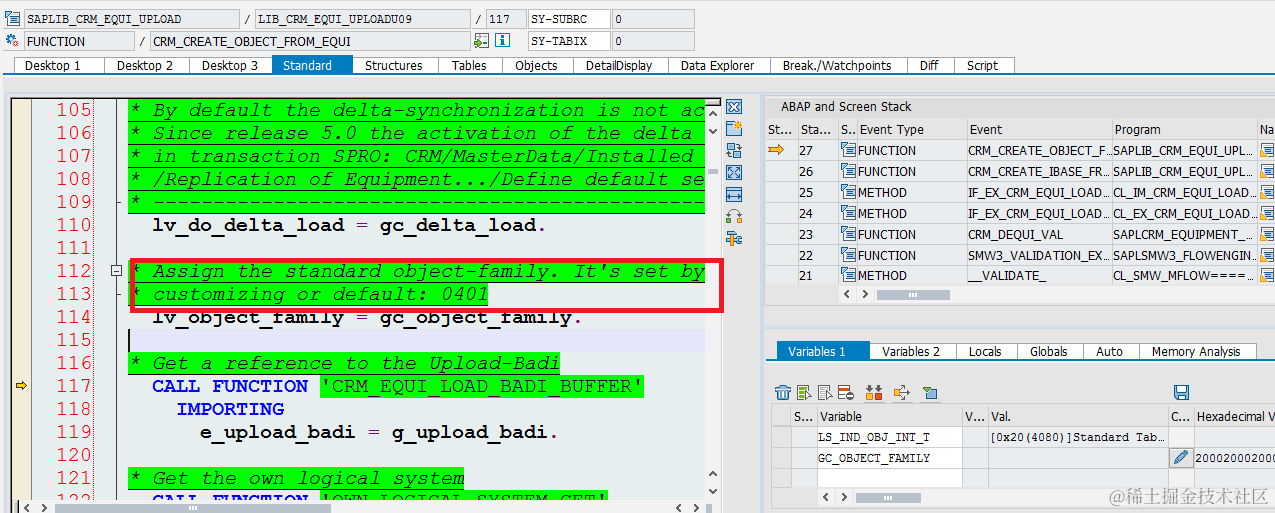1275x513 pixels.
Task: Click line 117 in breakpoint margin
Action: pyautogui.click(x=20, y=385)
